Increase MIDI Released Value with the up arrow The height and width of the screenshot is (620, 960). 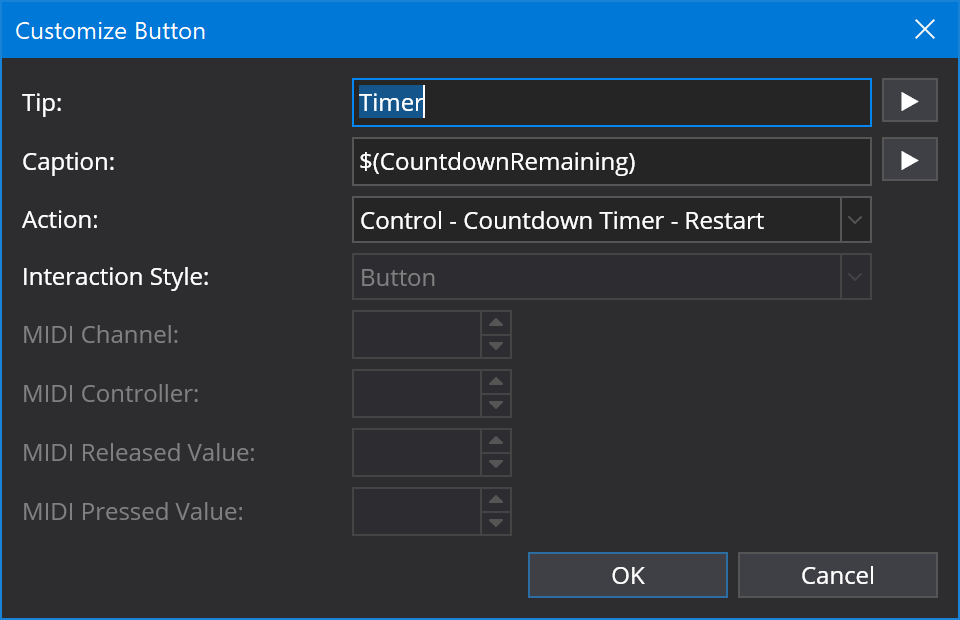click(x=497, y=442)
